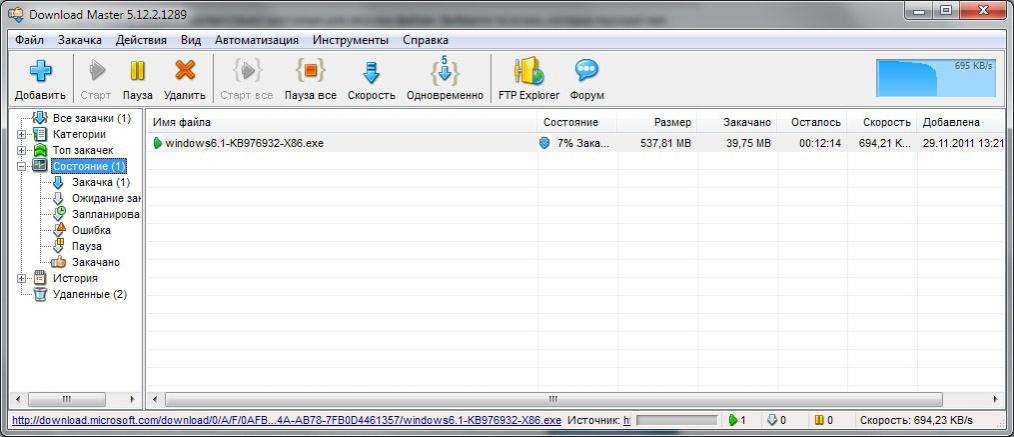Sort by Размер column header
The width and height of the screenshot is (1014, 437).
[x=657, y=122]
